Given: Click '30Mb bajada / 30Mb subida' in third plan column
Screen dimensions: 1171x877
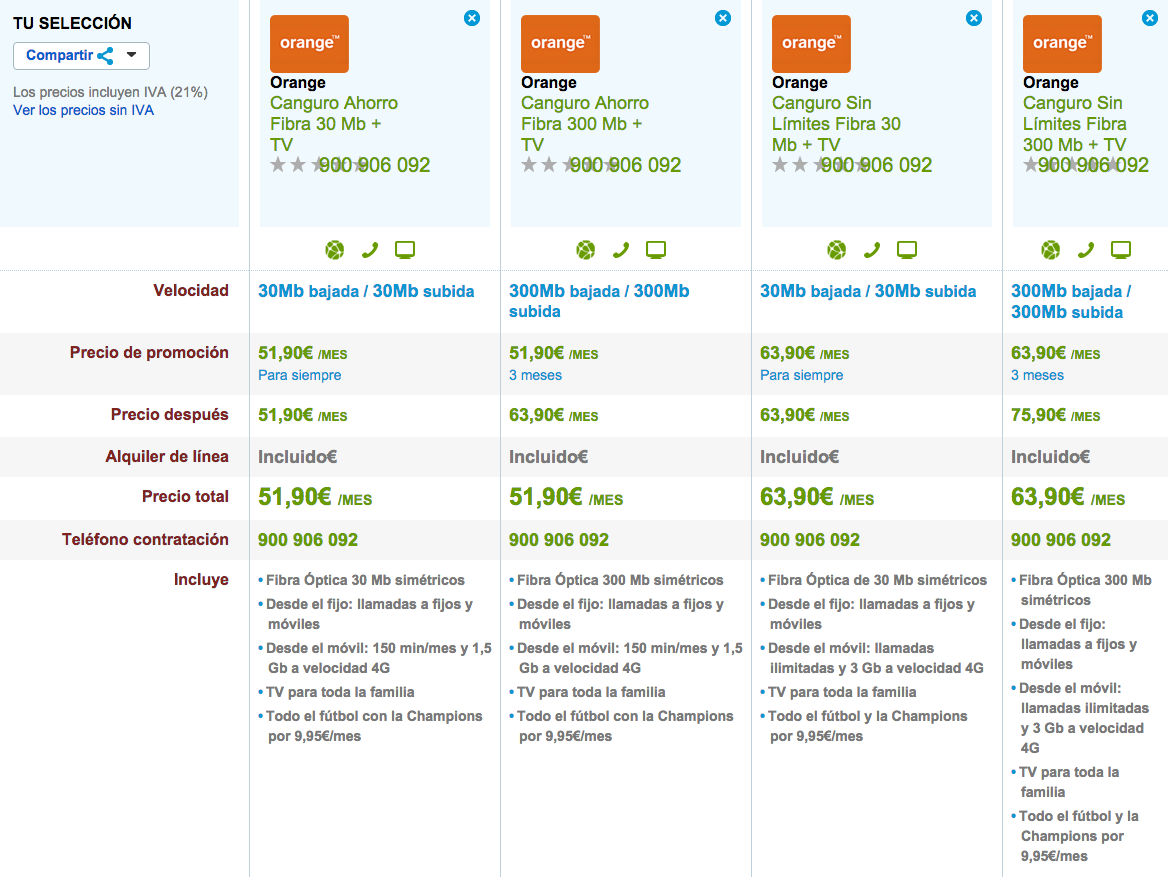Looking at the screenshot, I should click(868, 291).
